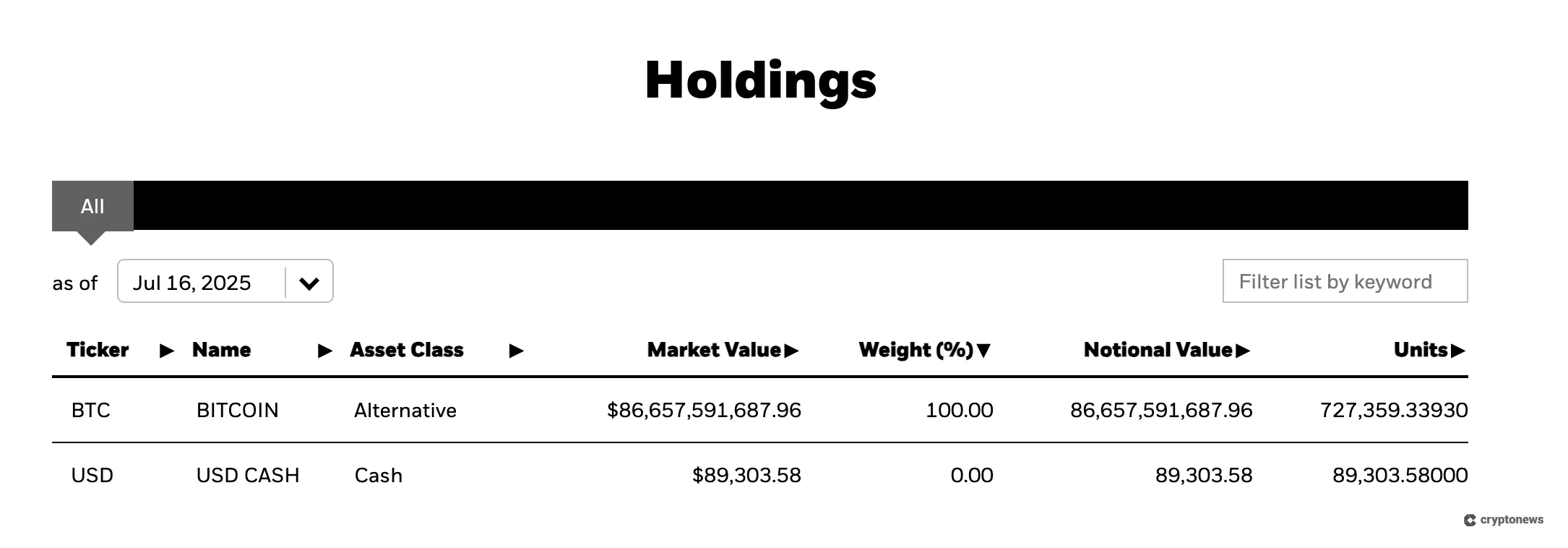Click the cryptonews logo icon
This screenshot has width=1568, height=548.
click(x=1471, y=518)
